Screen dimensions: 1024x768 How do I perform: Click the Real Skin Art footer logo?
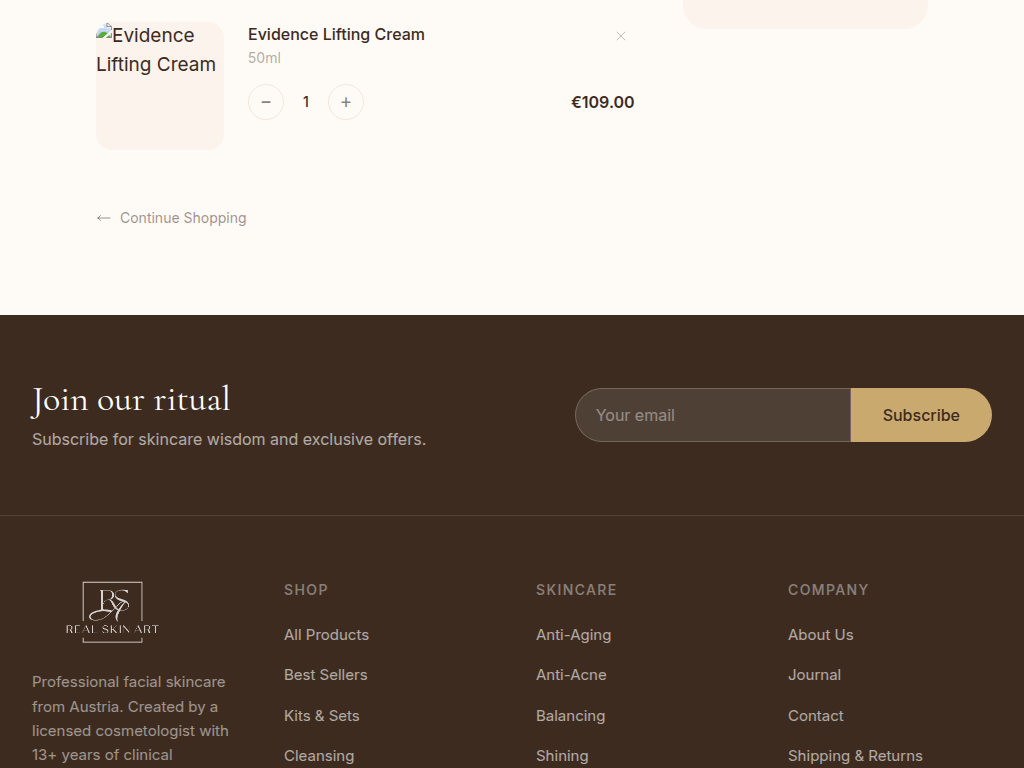click(x=112, y=612)
